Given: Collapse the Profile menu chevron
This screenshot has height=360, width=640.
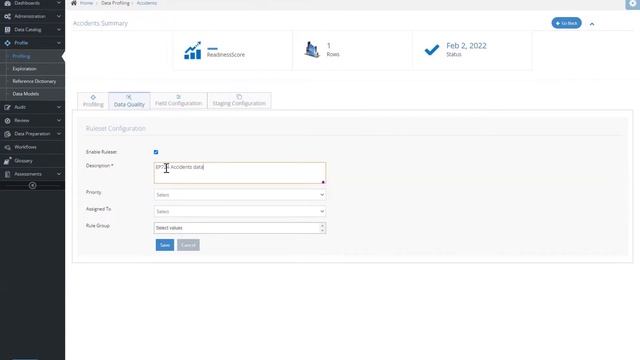Looking at the screenshot, I should click(x=59, y=43).
